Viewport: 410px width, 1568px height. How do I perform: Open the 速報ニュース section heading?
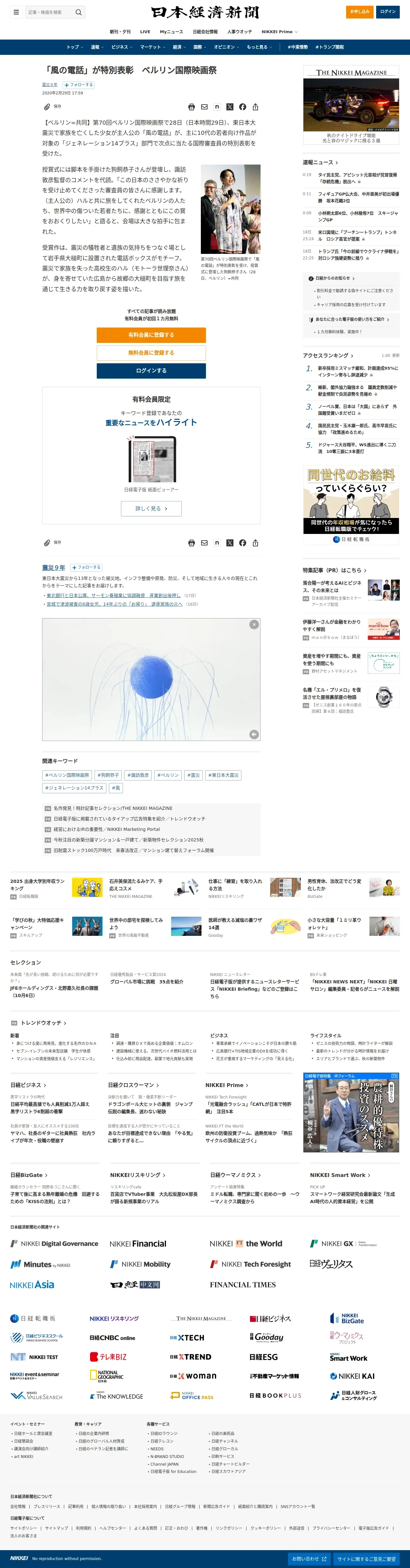[321, 163]
